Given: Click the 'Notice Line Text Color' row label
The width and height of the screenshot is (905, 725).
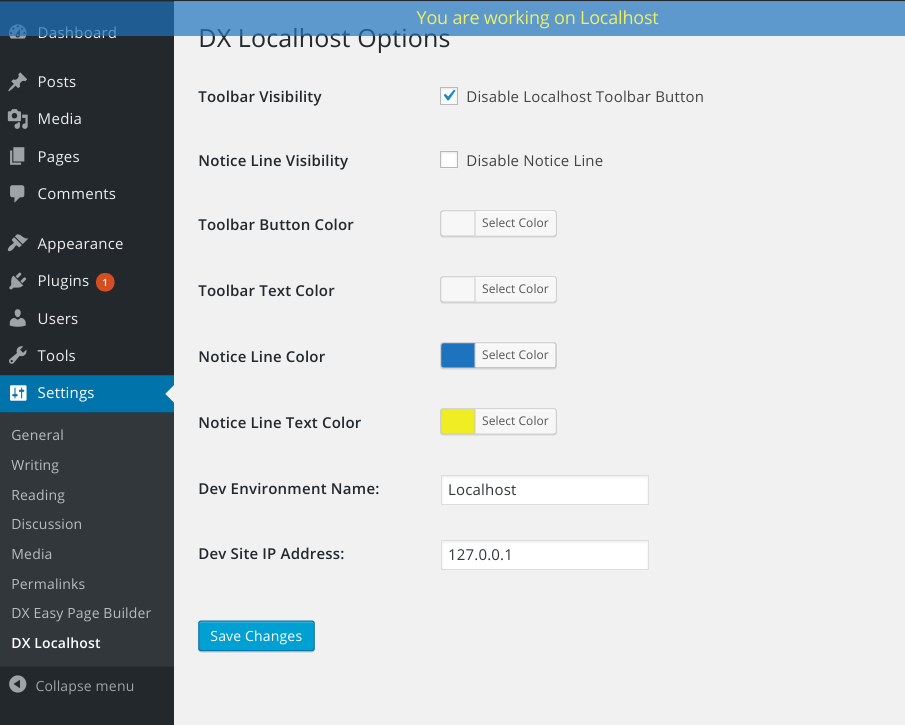Looking at the screenshot, I should [279, 423].
